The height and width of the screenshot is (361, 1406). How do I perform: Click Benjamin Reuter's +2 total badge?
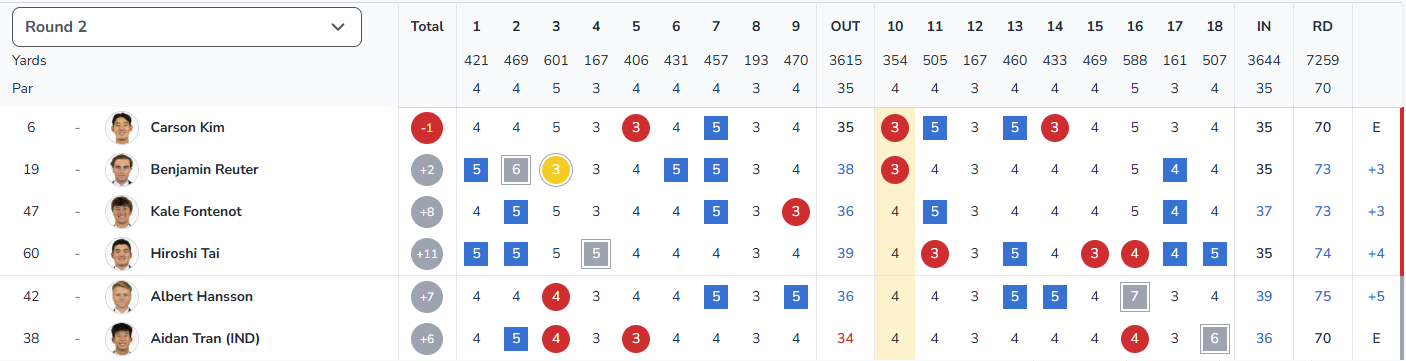click(427, 170)
